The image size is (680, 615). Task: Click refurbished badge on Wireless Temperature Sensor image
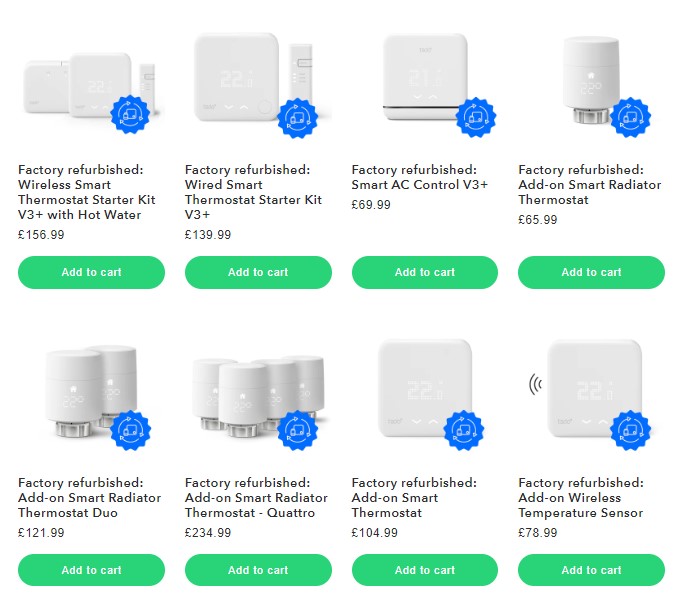coord(631,430)
